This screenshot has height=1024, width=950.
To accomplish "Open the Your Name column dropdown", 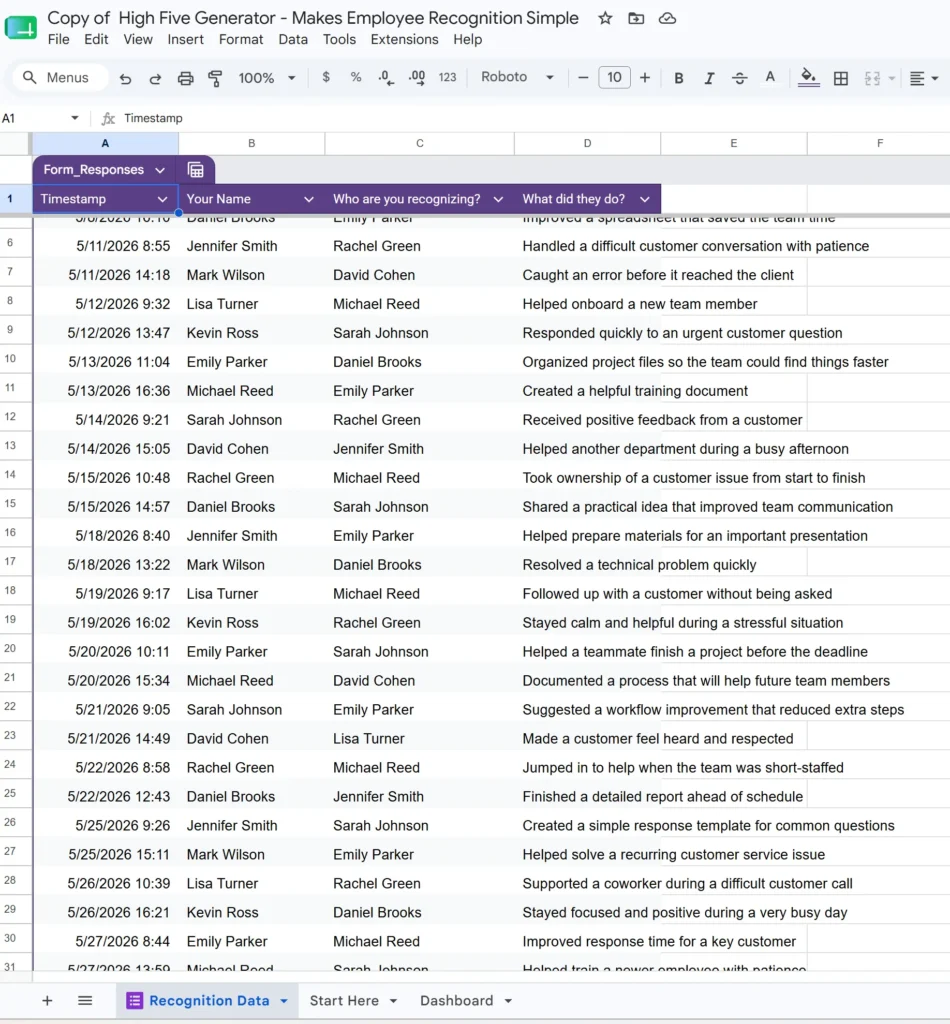I will pyautogui.click(x=308, y=199).
